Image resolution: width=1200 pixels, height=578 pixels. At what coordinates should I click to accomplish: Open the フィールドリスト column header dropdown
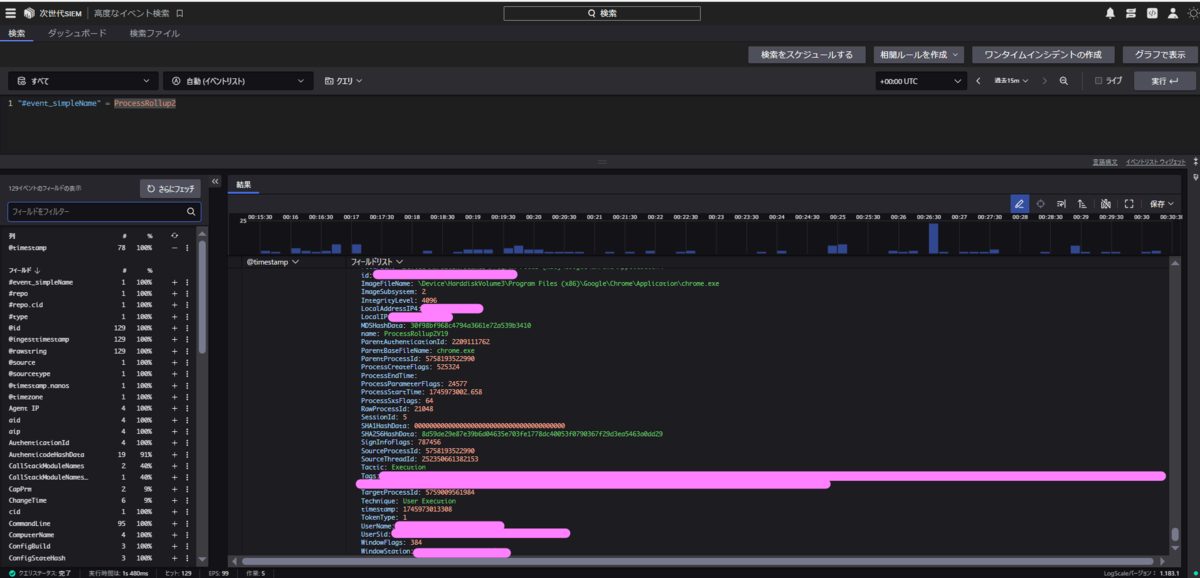coord(376,262)
